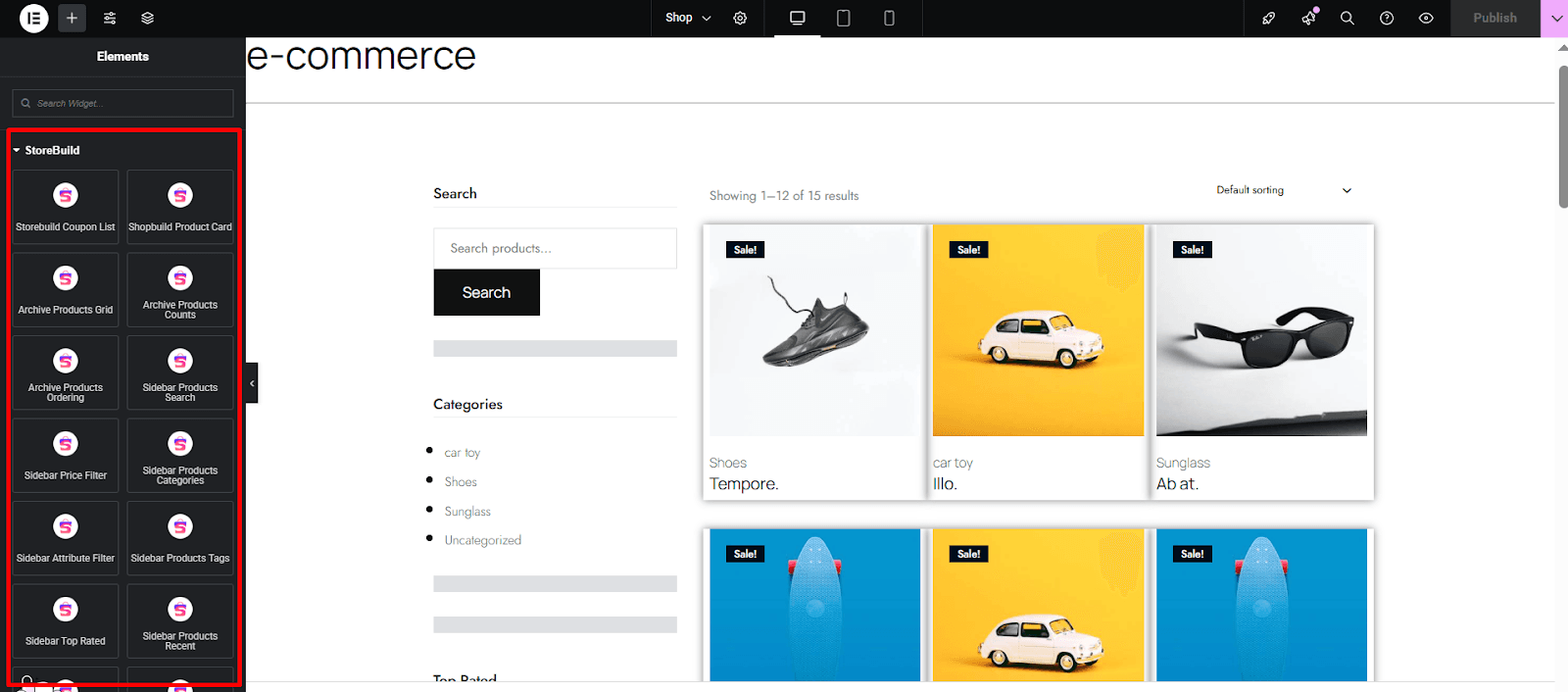Select Shopbuild Product Card widget

(x=180, y=207)
